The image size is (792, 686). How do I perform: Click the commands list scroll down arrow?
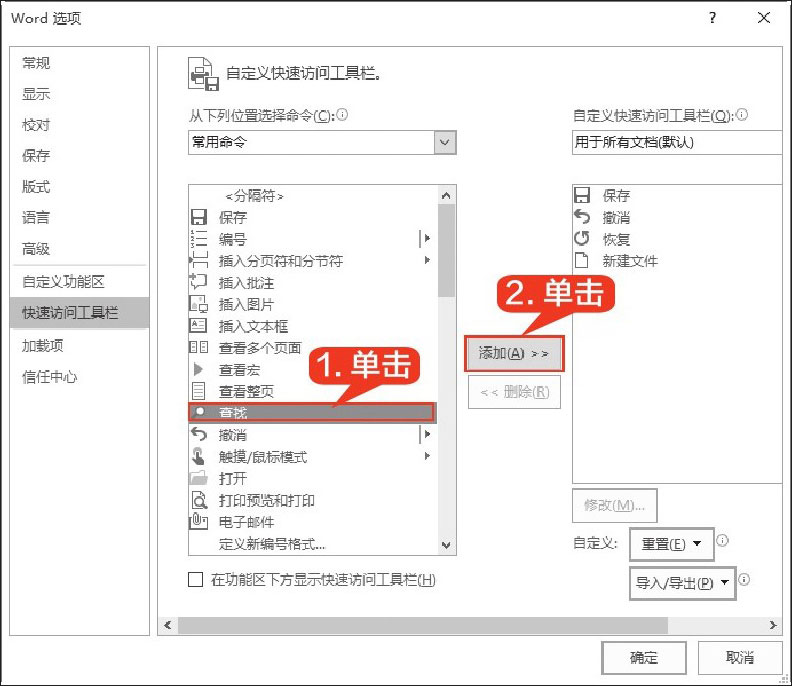click(x=446, y=545)
